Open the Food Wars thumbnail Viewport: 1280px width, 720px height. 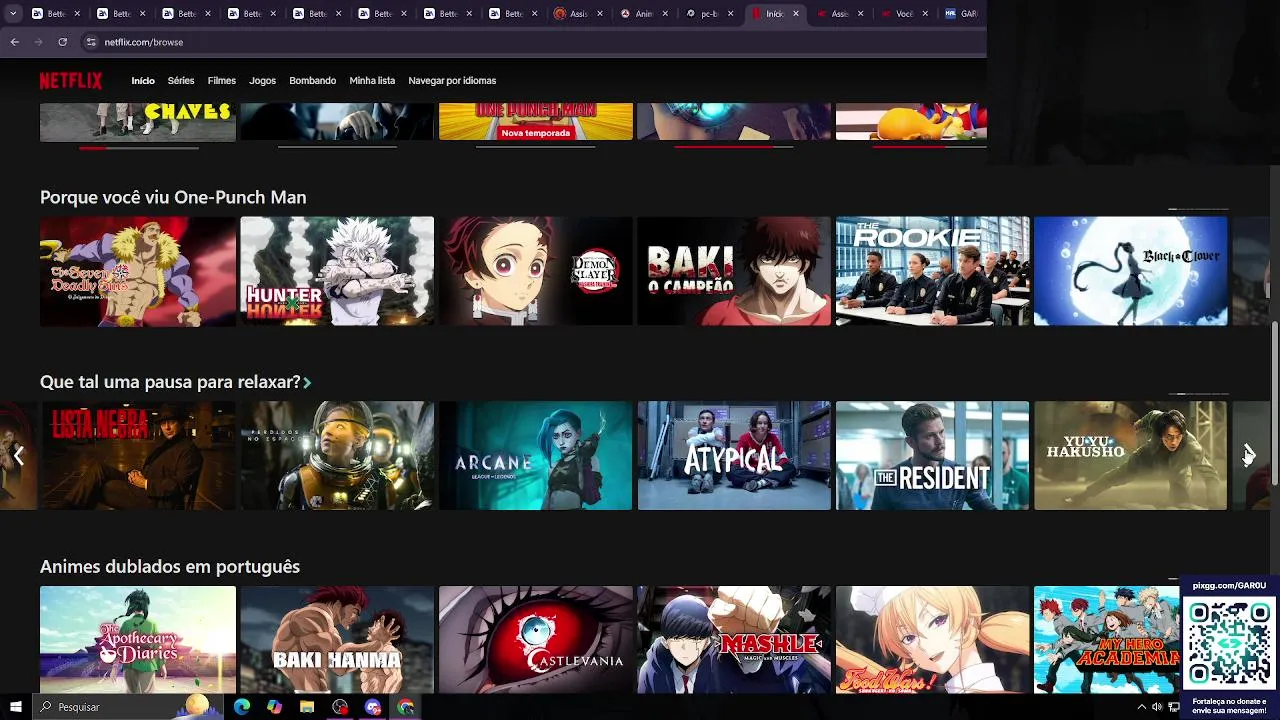click(x=932, y=639)
